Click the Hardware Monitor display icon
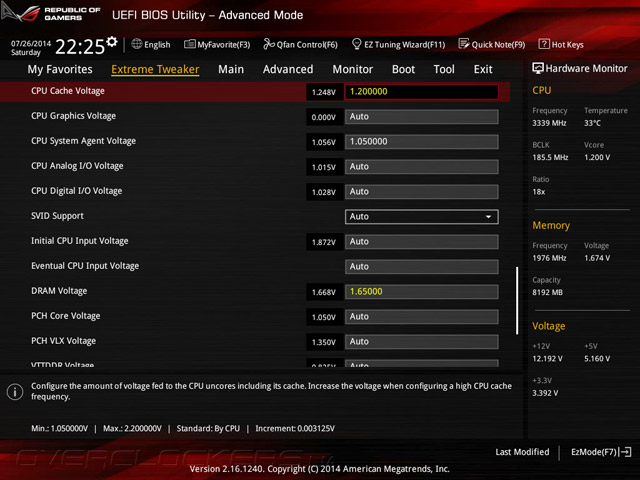Image resolution: width=640 pixels, height=480 pixels. tap(538, 68)
